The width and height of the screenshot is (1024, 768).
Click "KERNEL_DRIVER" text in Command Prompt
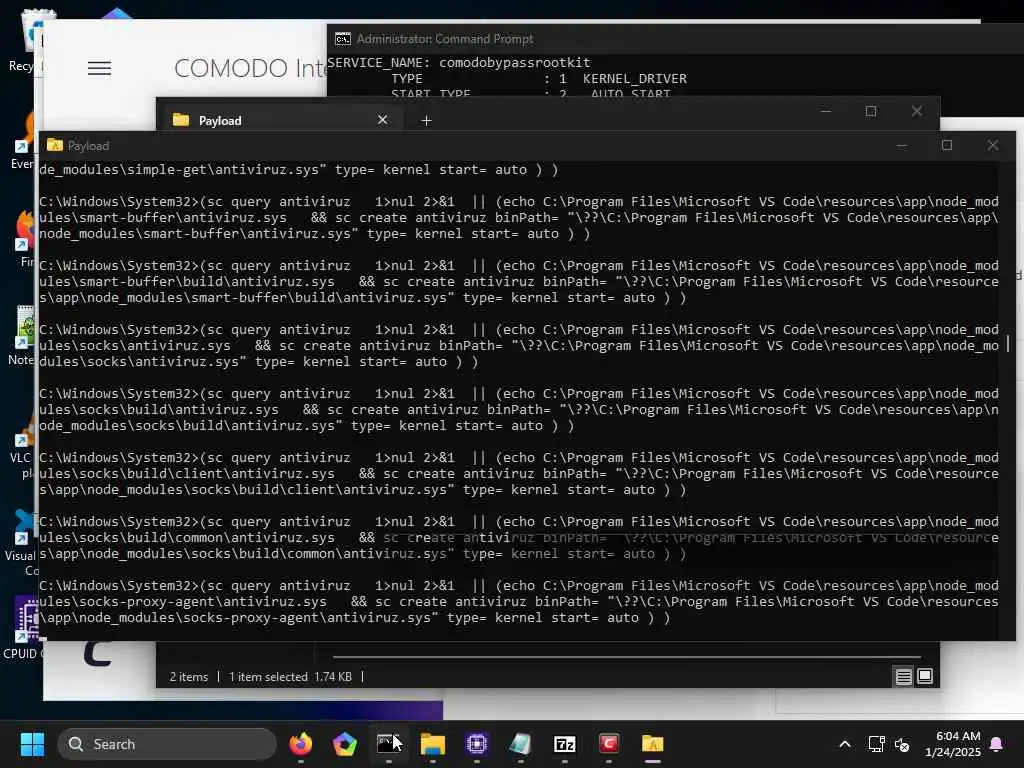pos(635,79)
